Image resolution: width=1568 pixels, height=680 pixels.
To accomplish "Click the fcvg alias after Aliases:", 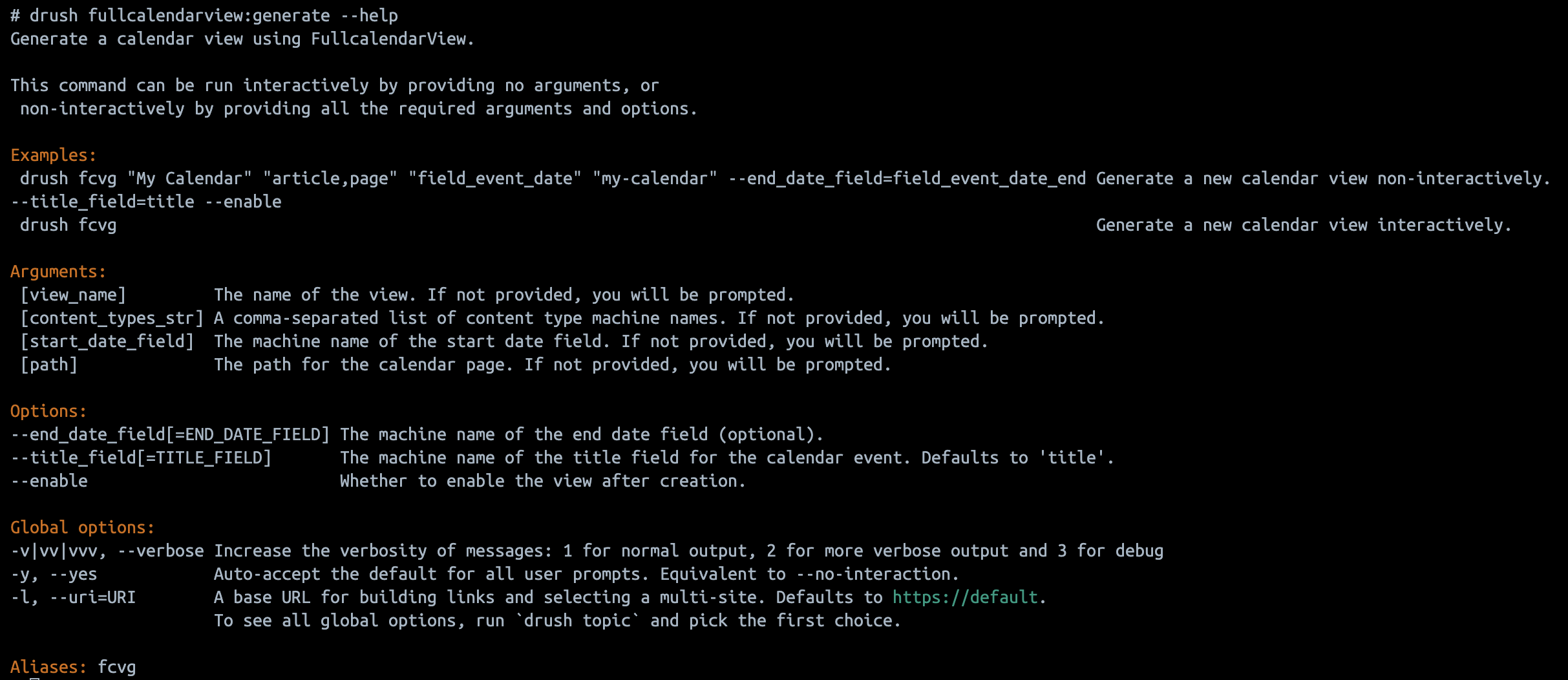I will (117, 667).
